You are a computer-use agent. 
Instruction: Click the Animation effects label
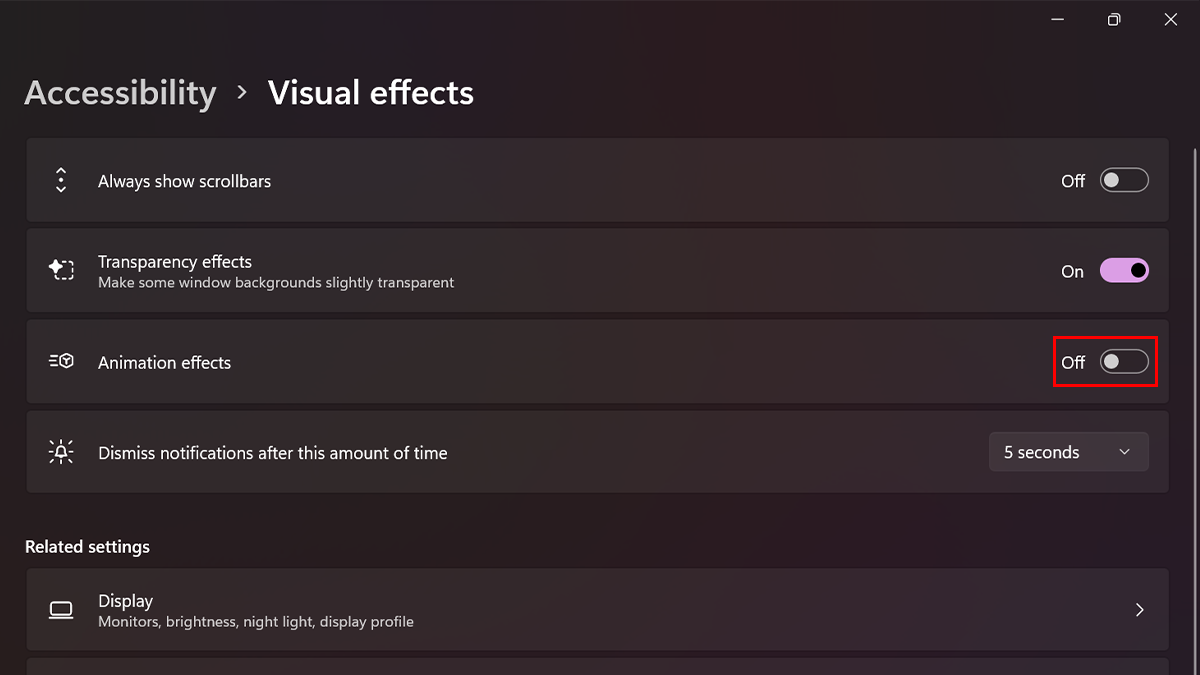pos(164,363)
